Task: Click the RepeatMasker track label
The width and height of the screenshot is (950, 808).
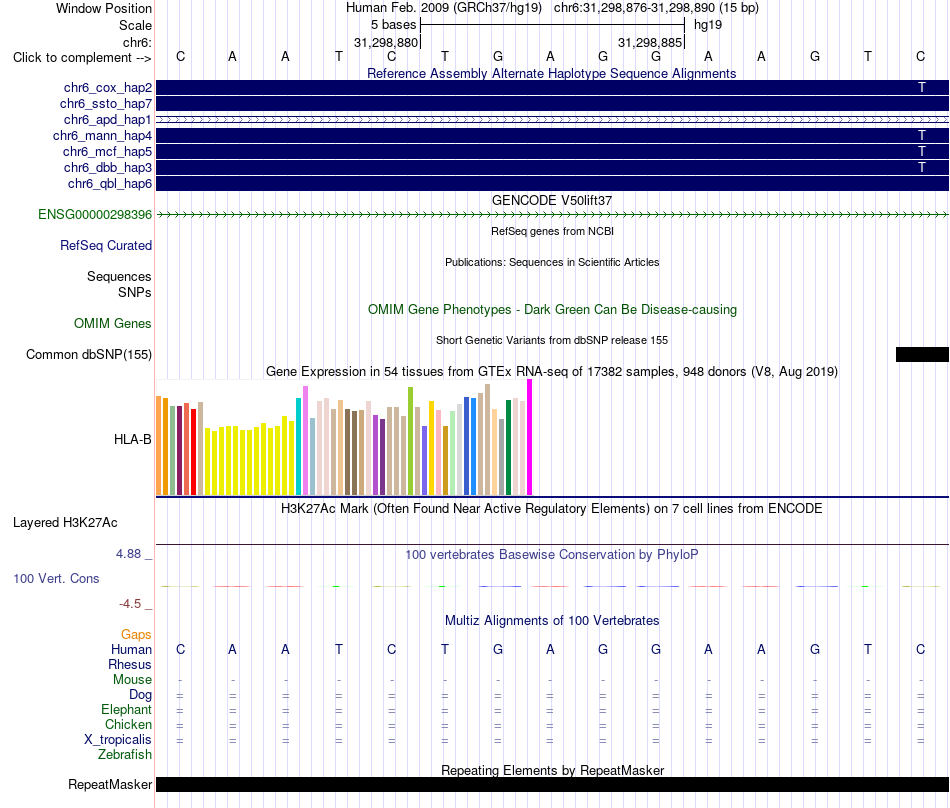Action: tap(110, 784)
